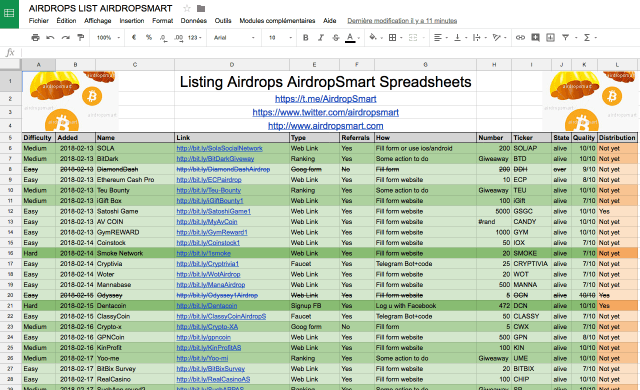Open the SolaSocialNetwork bit.ly link

pos(220,148)
